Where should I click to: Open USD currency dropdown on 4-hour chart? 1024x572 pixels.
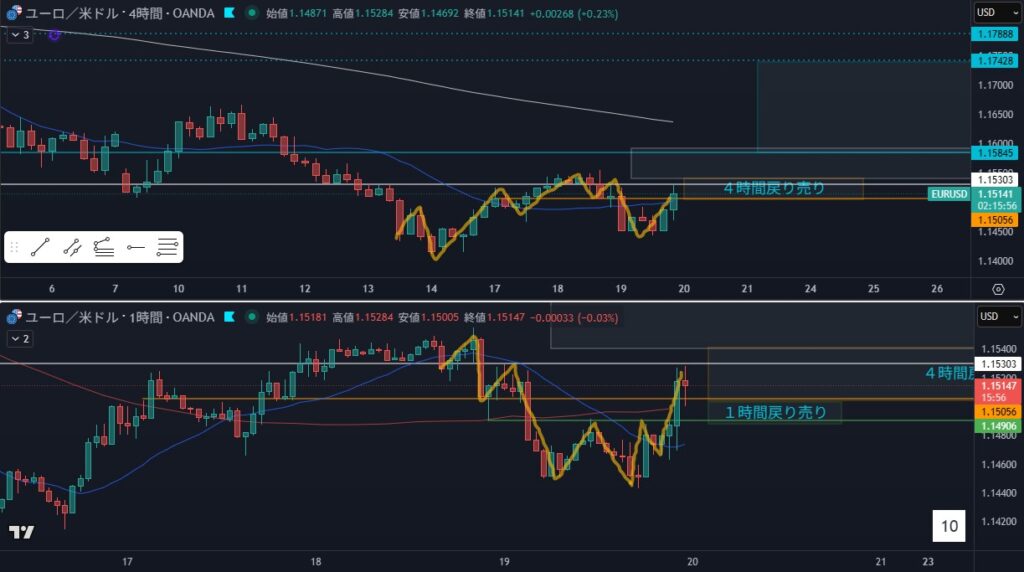[x=997, y=13]
